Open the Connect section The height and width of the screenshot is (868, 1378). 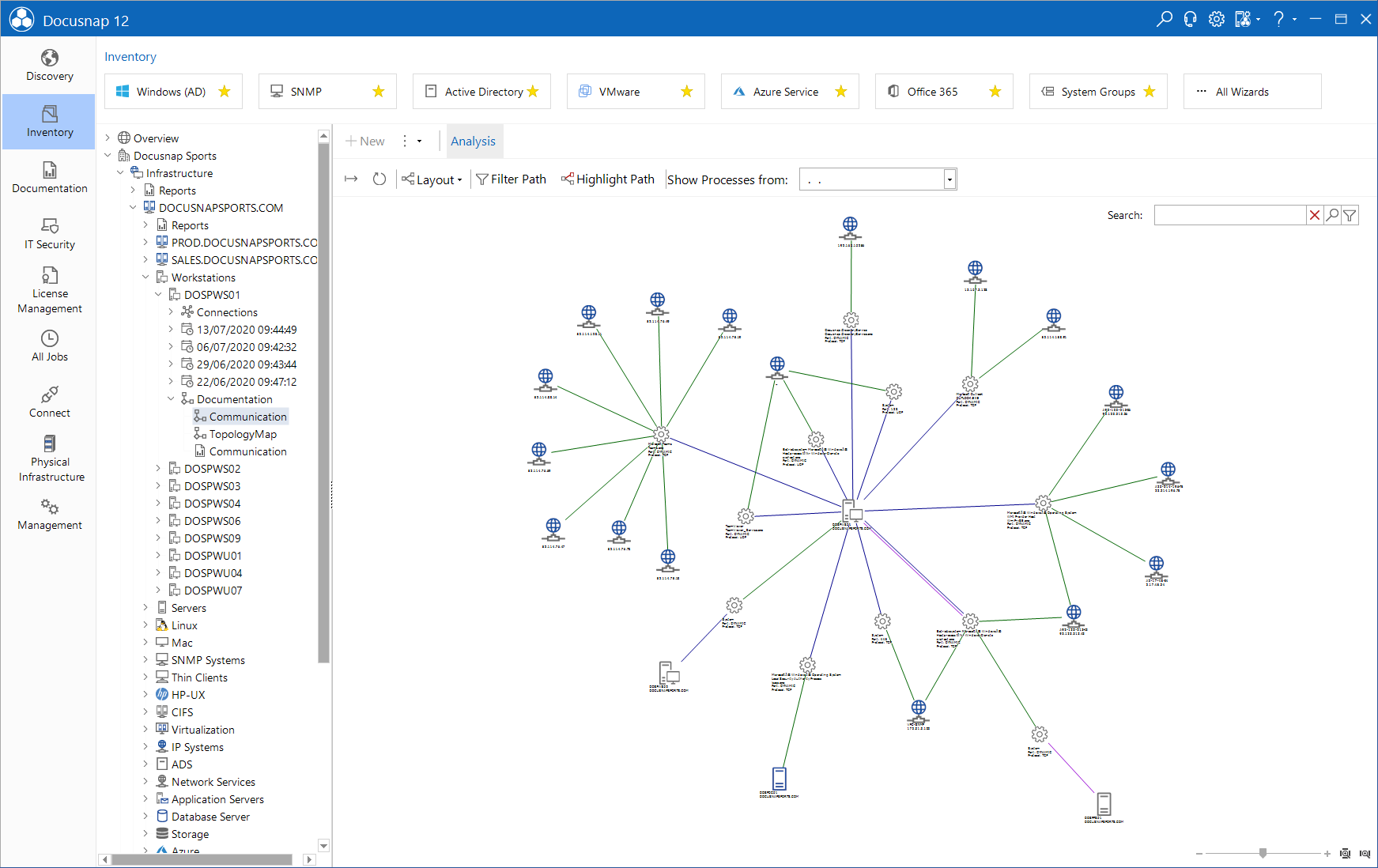point(49,402)
